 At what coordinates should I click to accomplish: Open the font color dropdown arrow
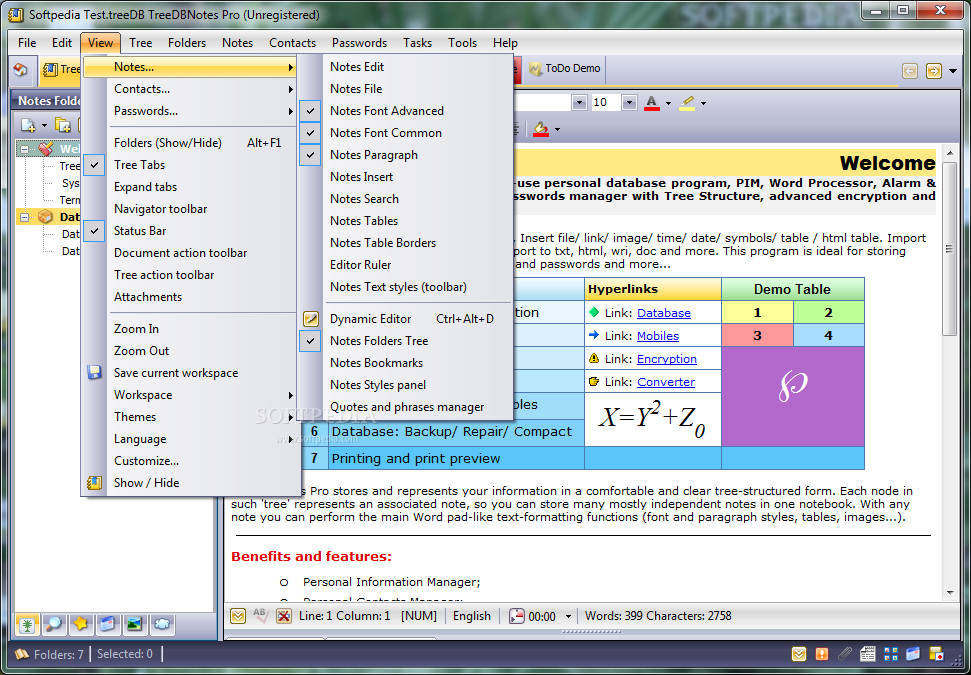[668, 103]
